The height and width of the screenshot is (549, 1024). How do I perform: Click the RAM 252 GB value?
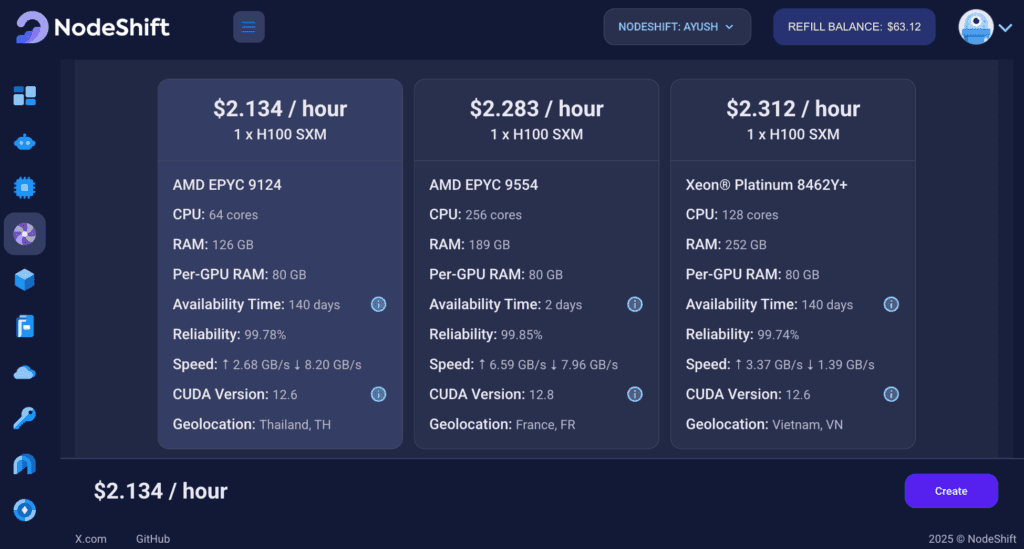point(746,245)
